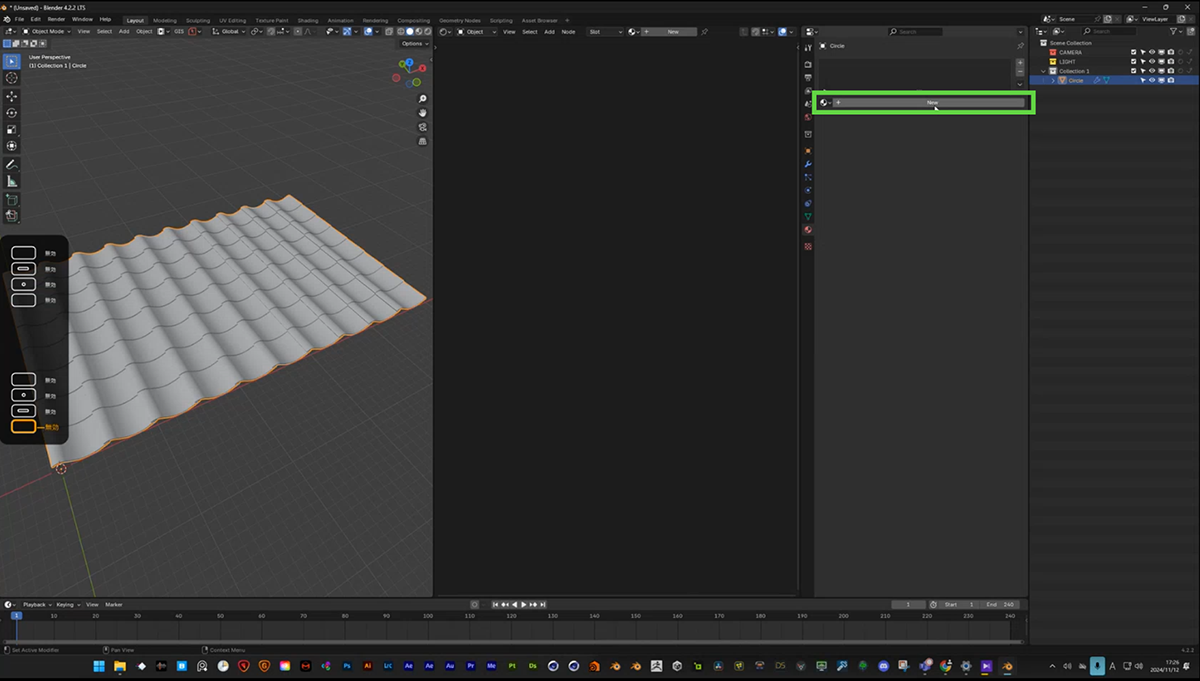Toggle X-ray mode in viewport header

click(390, 31)
